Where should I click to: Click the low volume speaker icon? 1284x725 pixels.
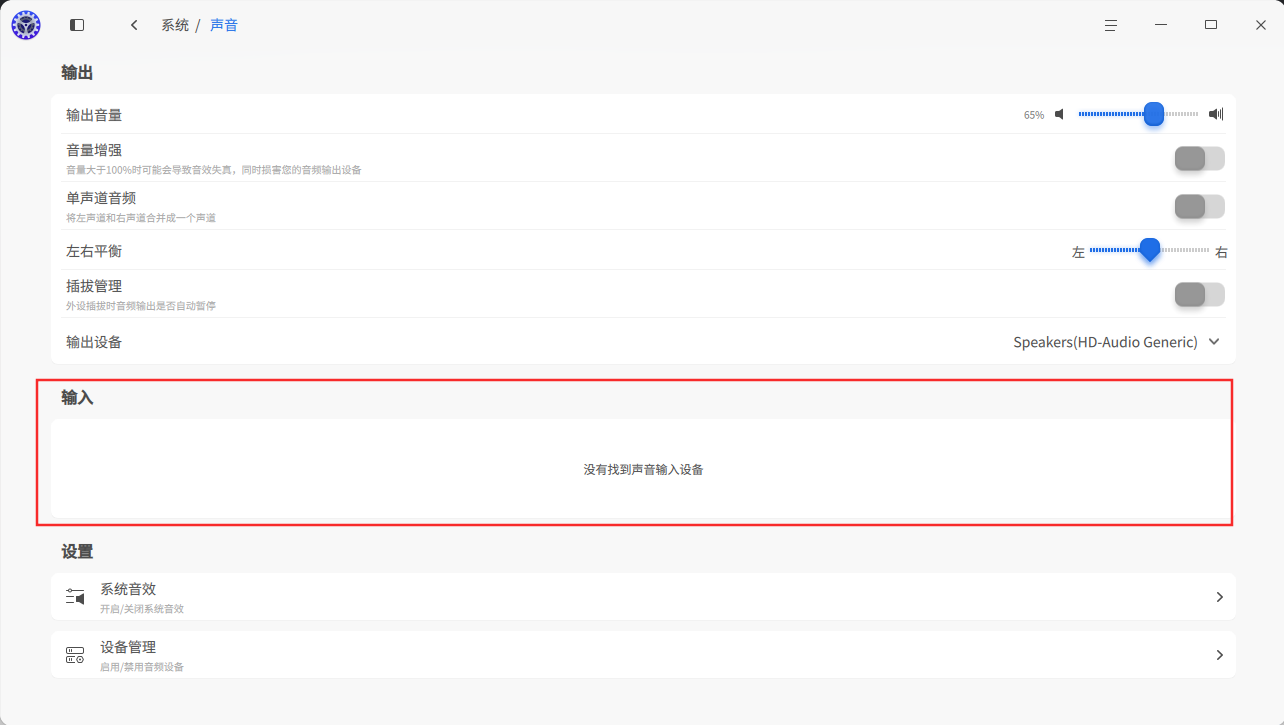(1060, 114)
